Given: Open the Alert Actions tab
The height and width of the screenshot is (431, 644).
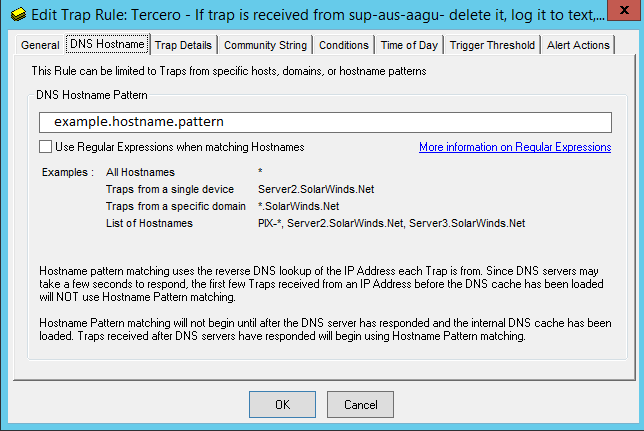Looking at the screenshot, I should [578, 45].
